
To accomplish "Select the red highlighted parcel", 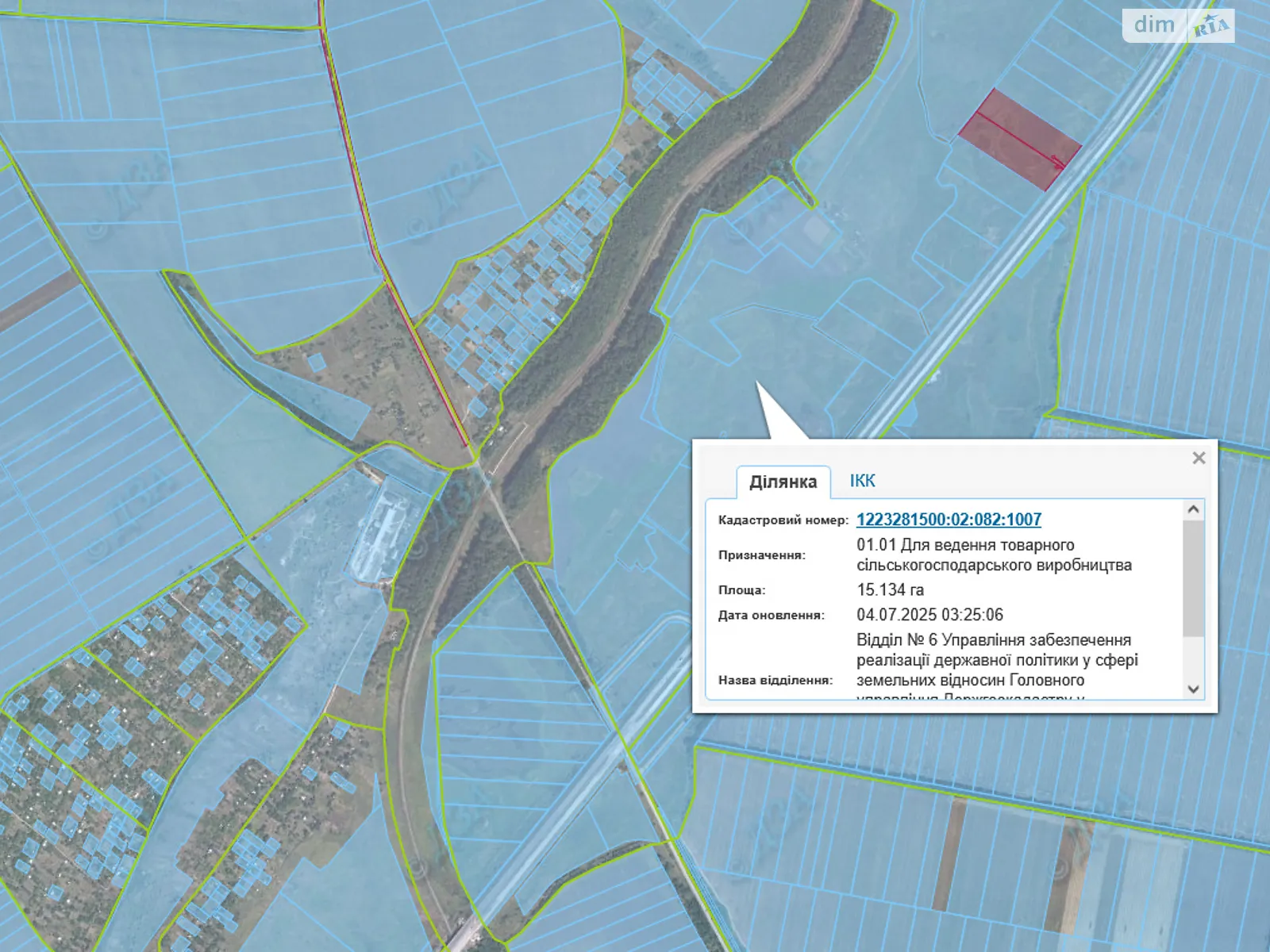I will coord(1020,139).
